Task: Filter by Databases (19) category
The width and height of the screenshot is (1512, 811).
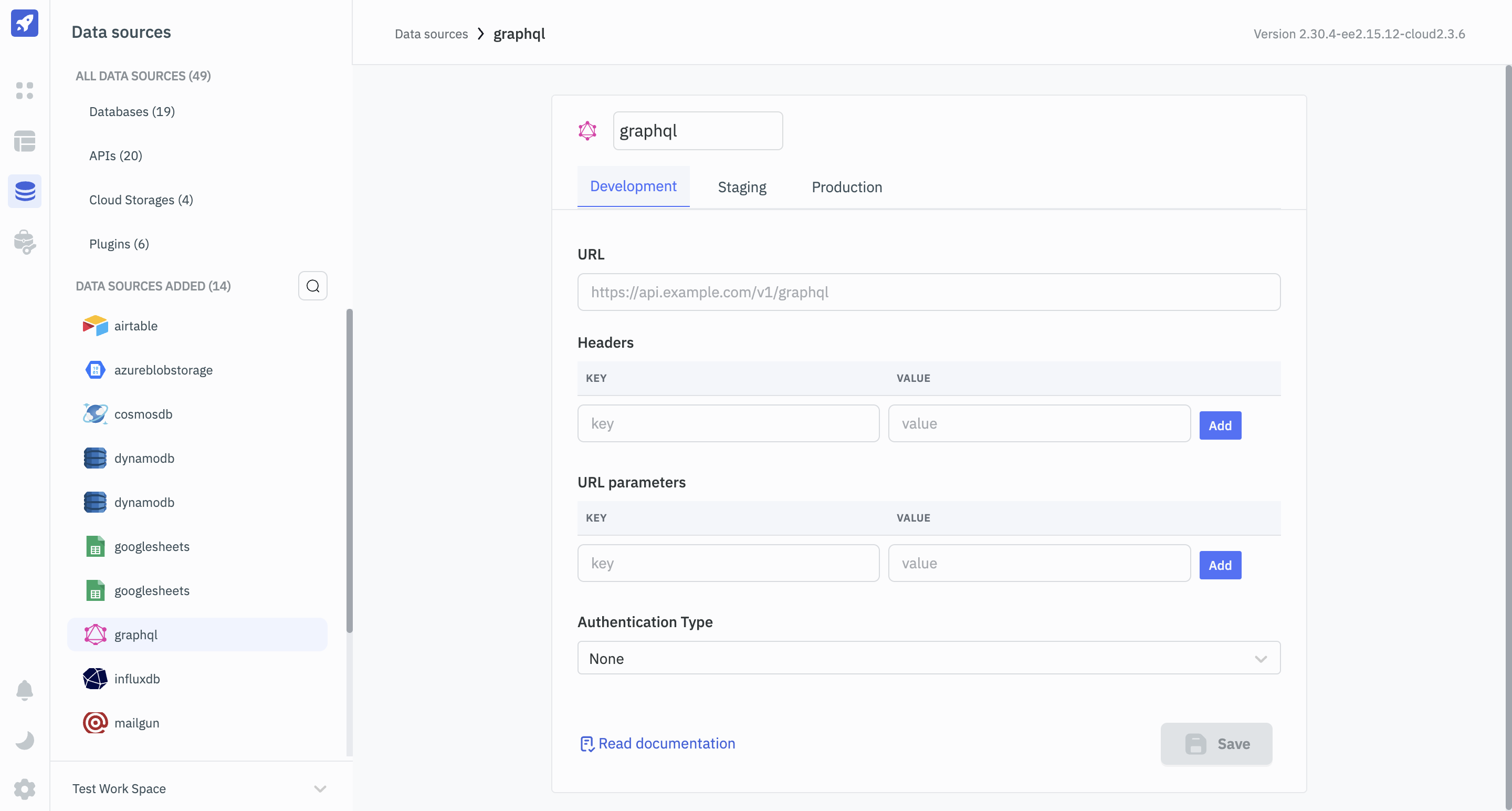Action: 132,111
